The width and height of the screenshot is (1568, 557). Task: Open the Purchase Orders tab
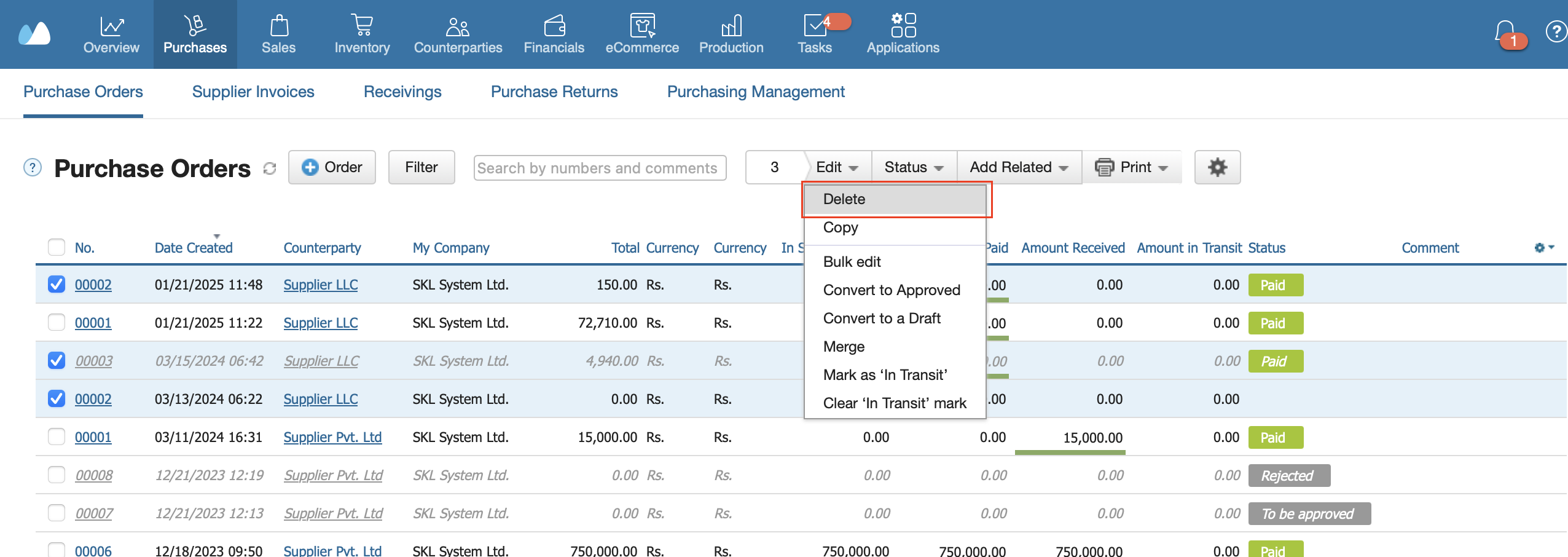click(x=83, y=92)
